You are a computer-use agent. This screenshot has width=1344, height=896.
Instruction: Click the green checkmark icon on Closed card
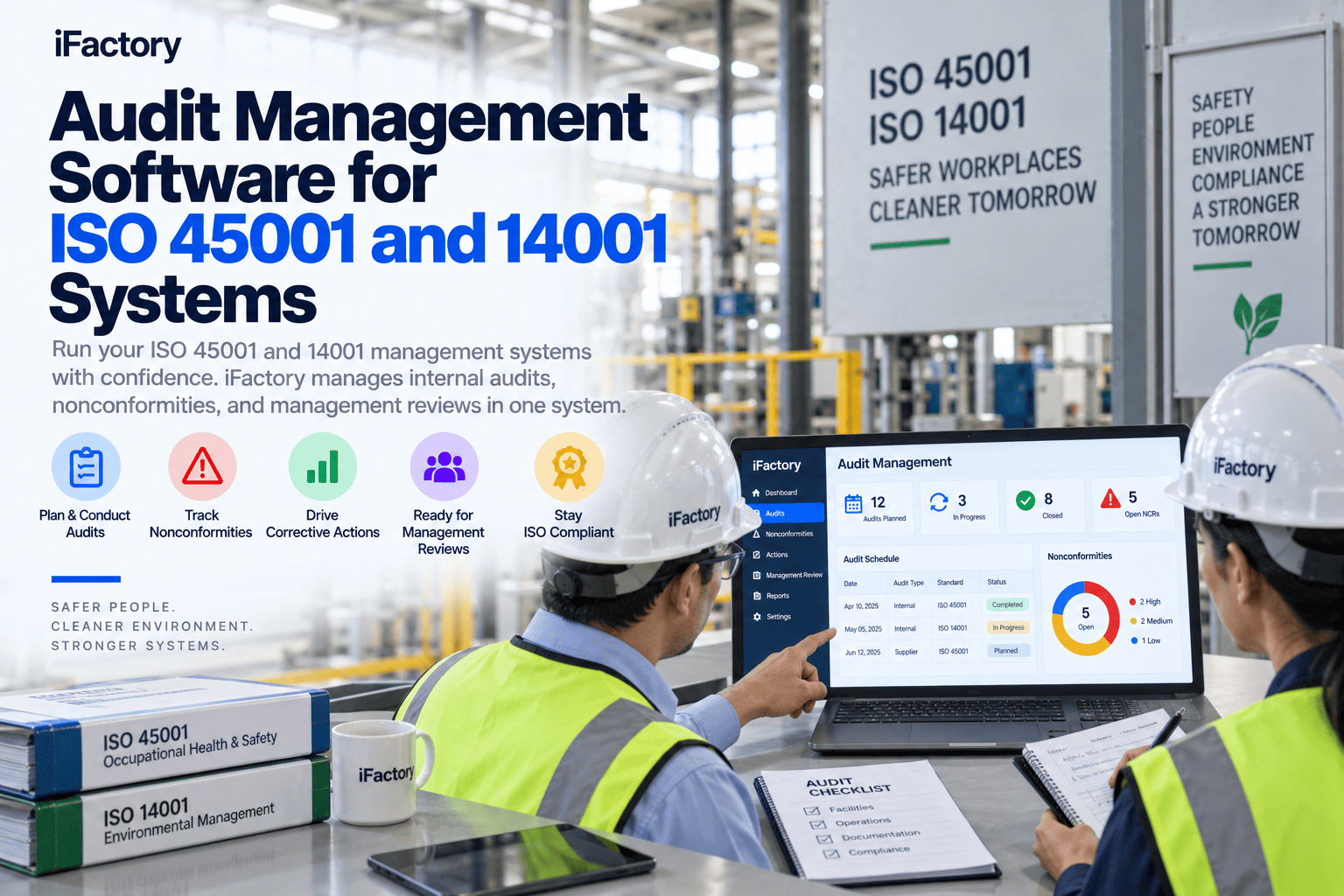1025,500
